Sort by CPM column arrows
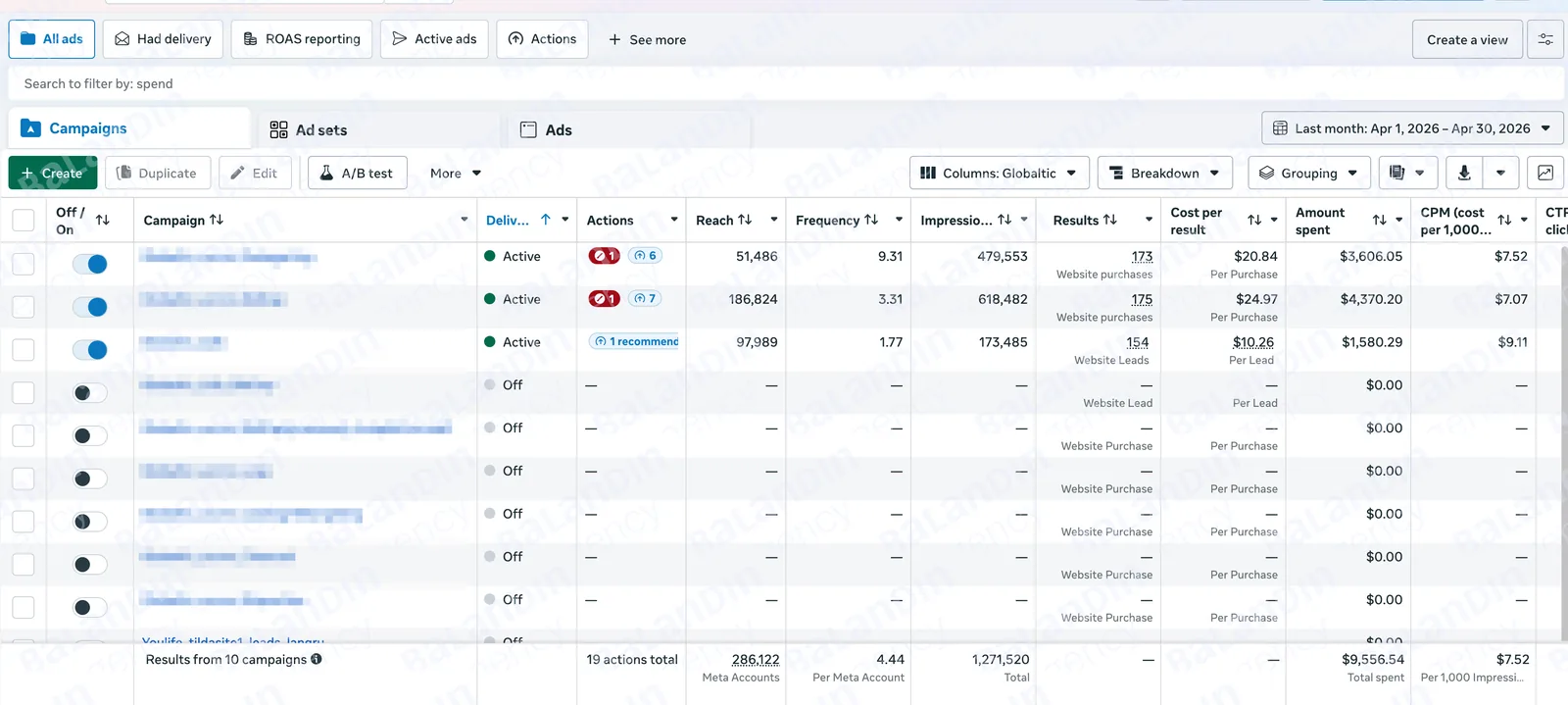The width and height of the screenshot is (1568, 705). [x=1504, y=221]
